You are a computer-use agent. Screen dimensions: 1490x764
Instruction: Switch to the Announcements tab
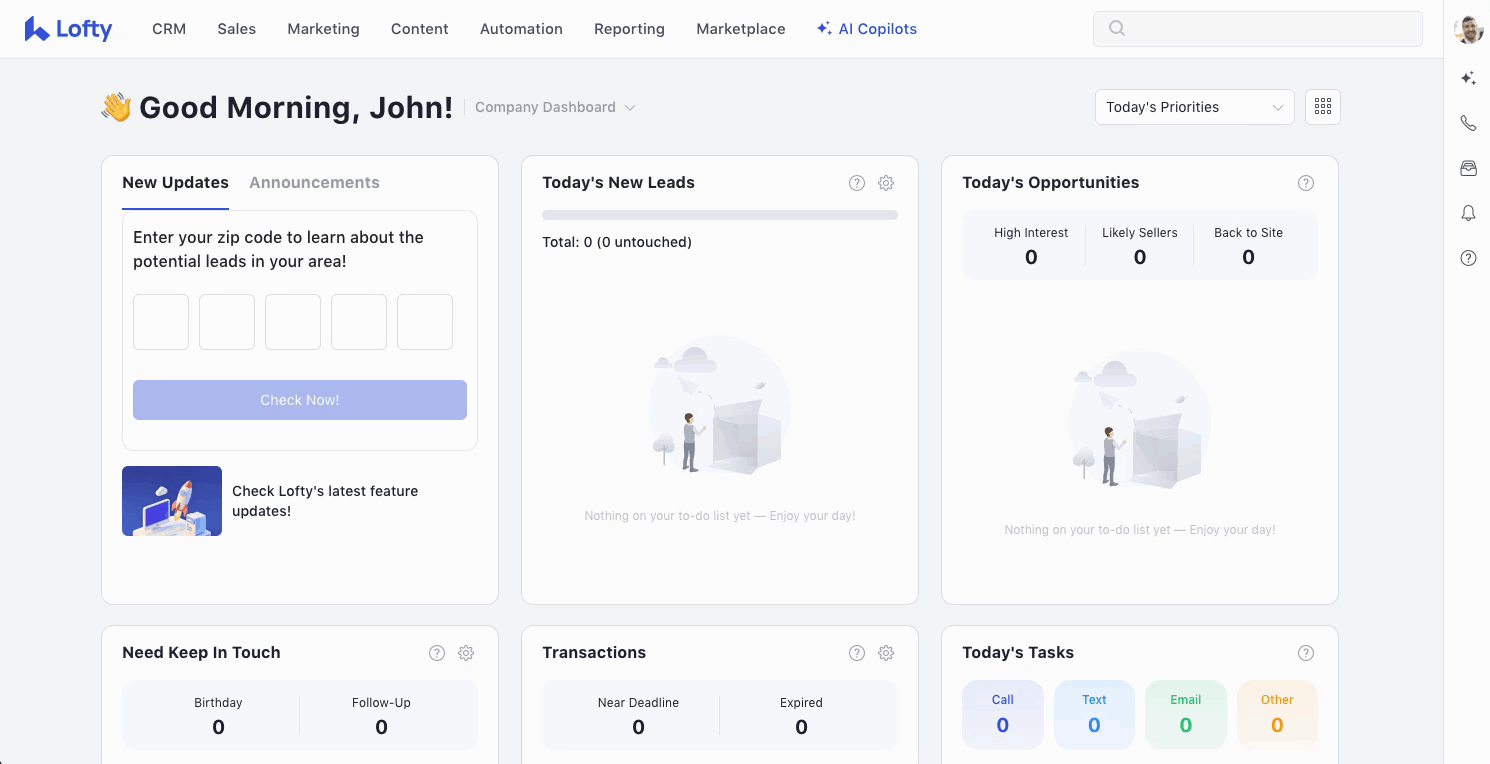[314, 182]
